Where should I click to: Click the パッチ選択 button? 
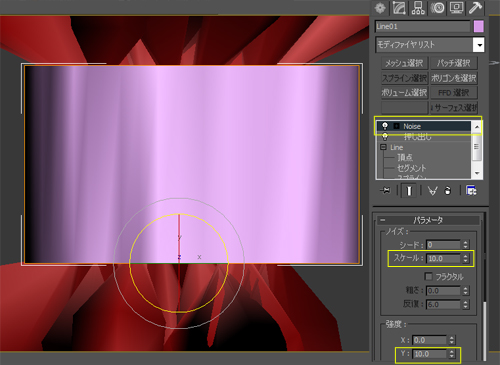click(454, 63)
